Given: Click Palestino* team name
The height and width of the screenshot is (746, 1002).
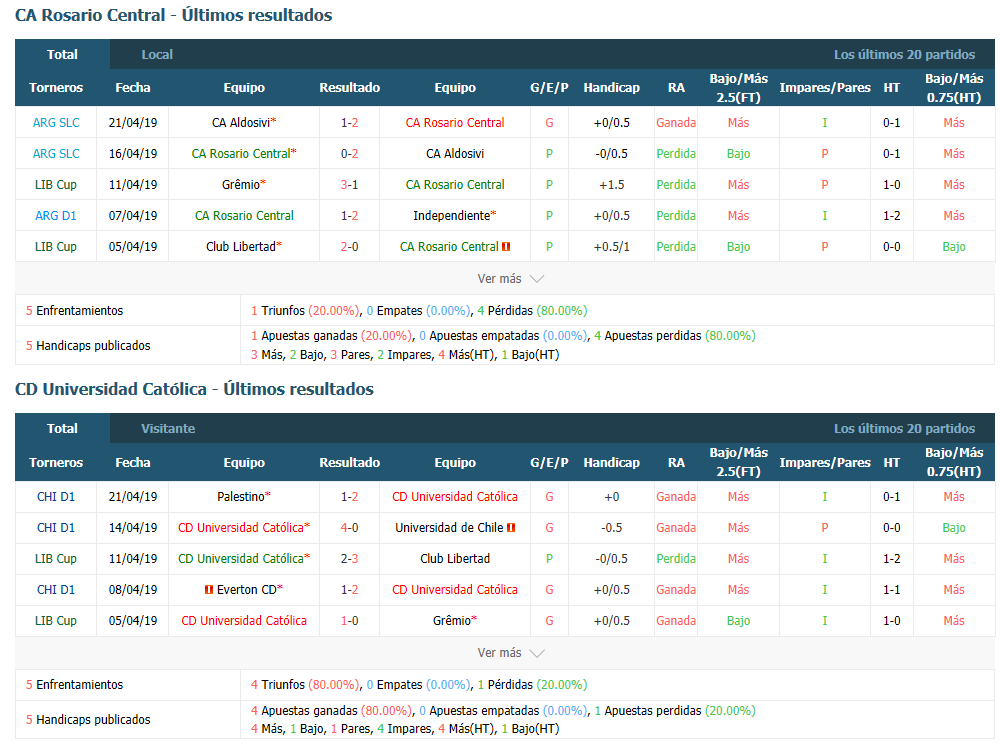Looking at the screenshot, I should [244, 497].
